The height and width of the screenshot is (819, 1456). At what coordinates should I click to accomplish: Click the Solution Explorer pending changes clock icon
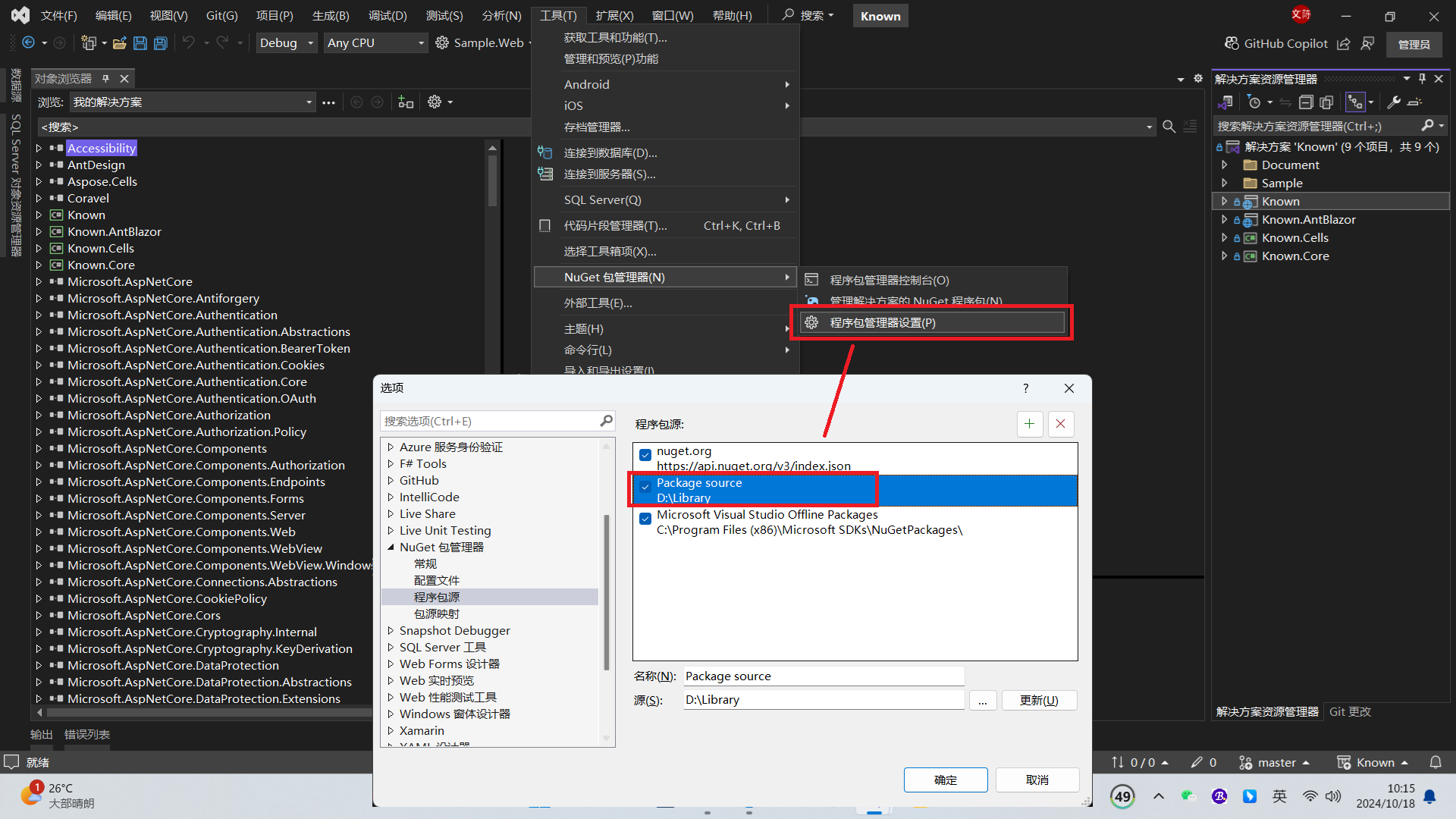coord(1254,102)
